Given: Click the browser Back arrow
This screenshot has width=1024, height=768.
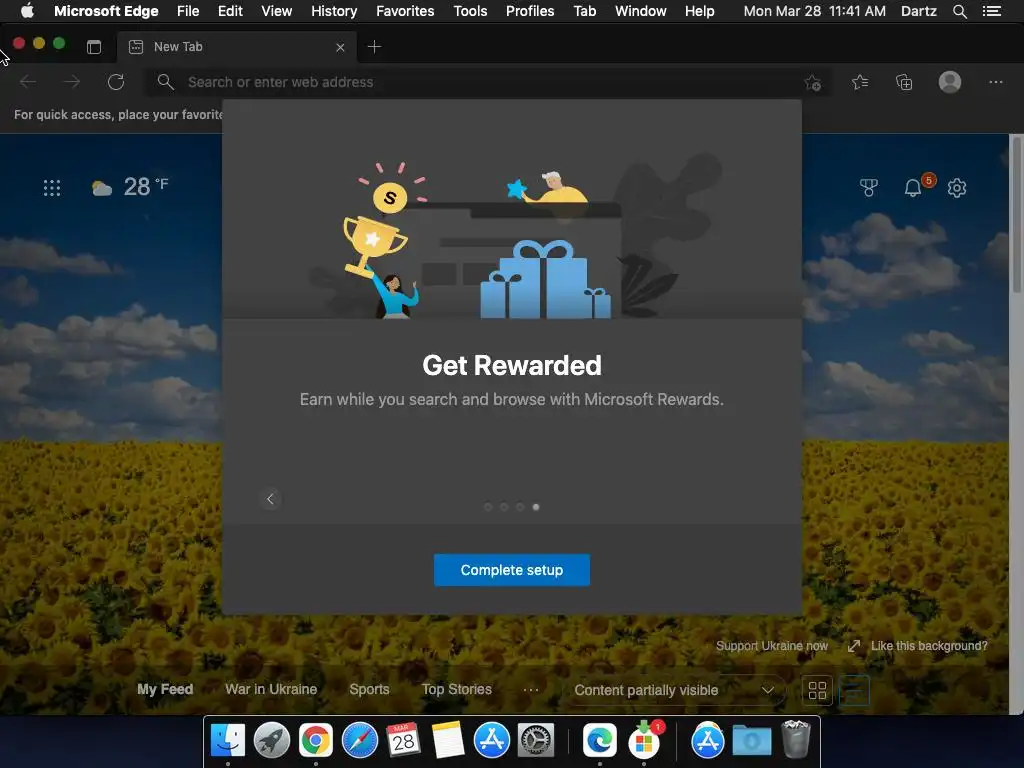Looking at the screenshot, I should (28, 82).
